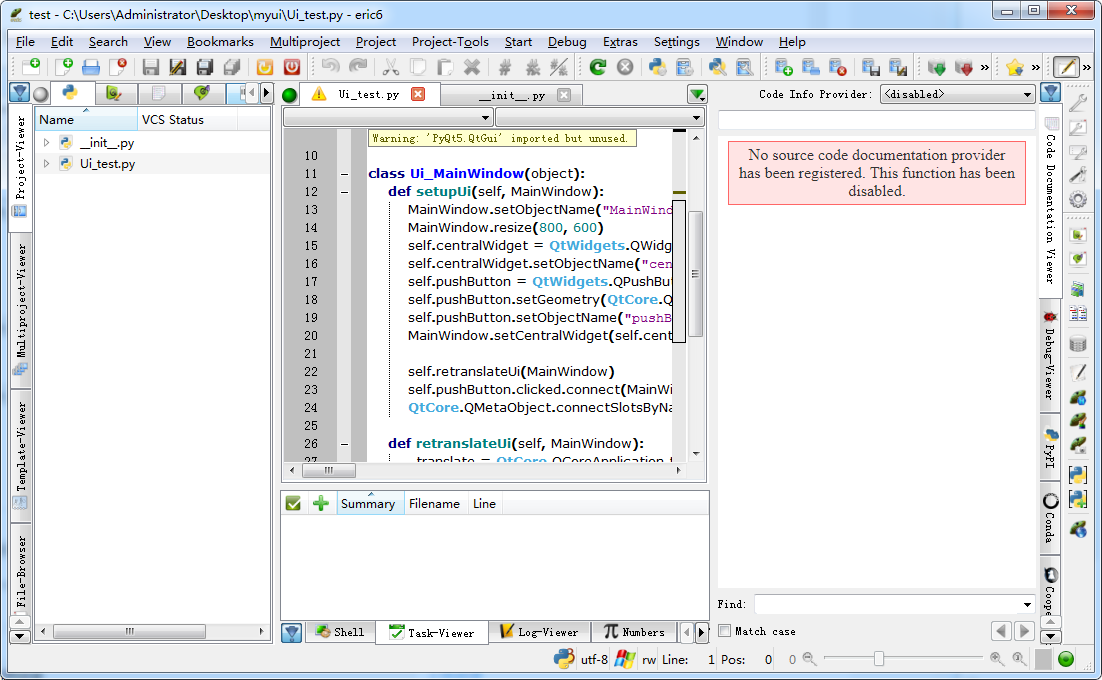
Task: Enable the Match case checkbox
Action: pos(723,631)
